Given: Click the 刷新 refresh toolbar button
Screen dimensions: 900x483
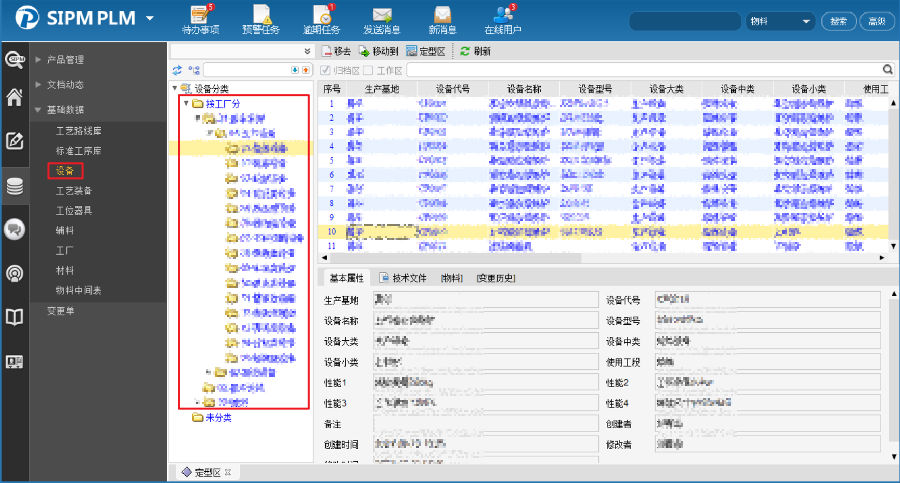Looking at the screenshot, I should coord(476,50).
